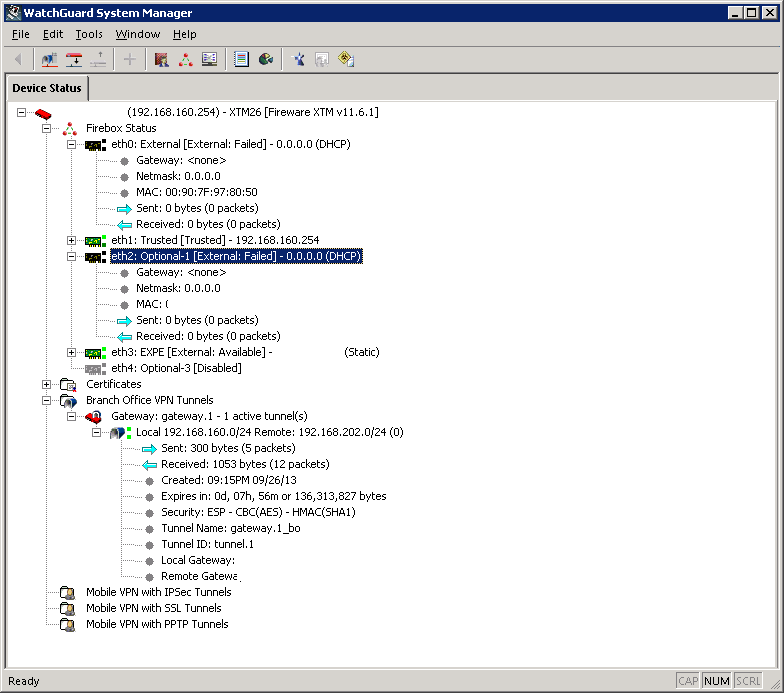Collapse the root device 192.168.160.254 node
The image size is (784, 693).
pos(21,112)
